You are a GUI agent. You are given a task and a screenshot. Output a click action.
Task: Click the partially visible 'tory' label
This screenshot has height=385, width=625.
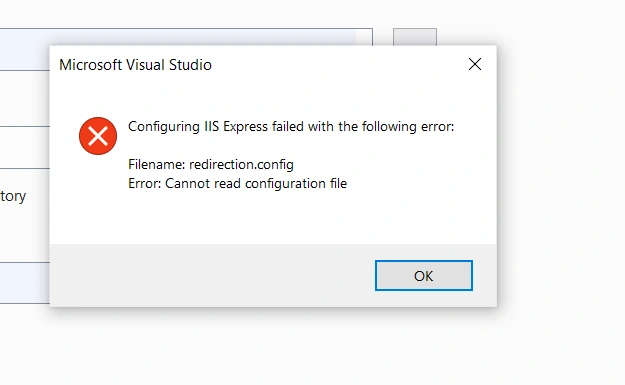pos(13,196)
